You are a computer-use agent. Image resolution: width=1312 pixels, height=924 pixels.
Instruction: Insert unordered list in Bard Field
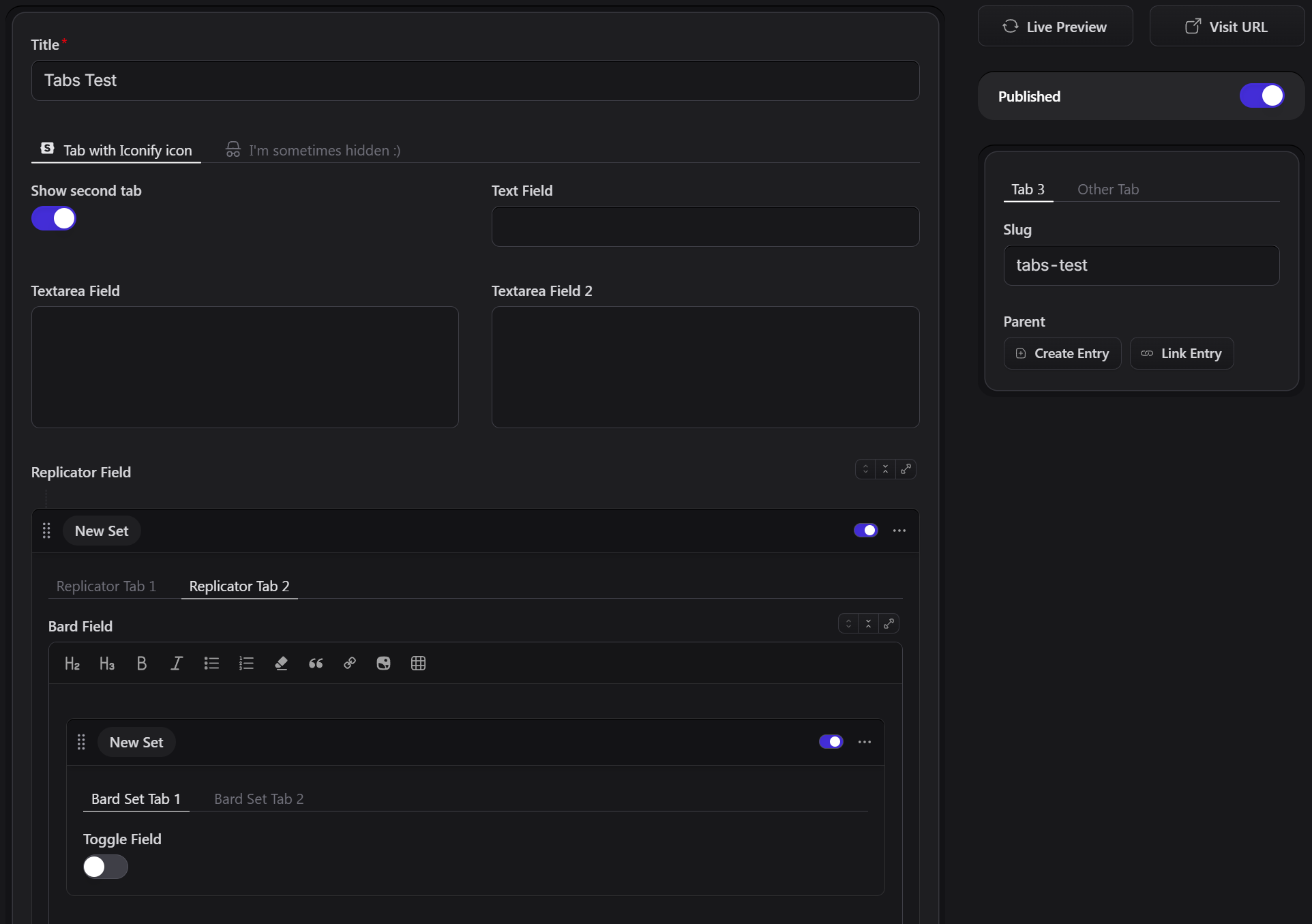211,664
